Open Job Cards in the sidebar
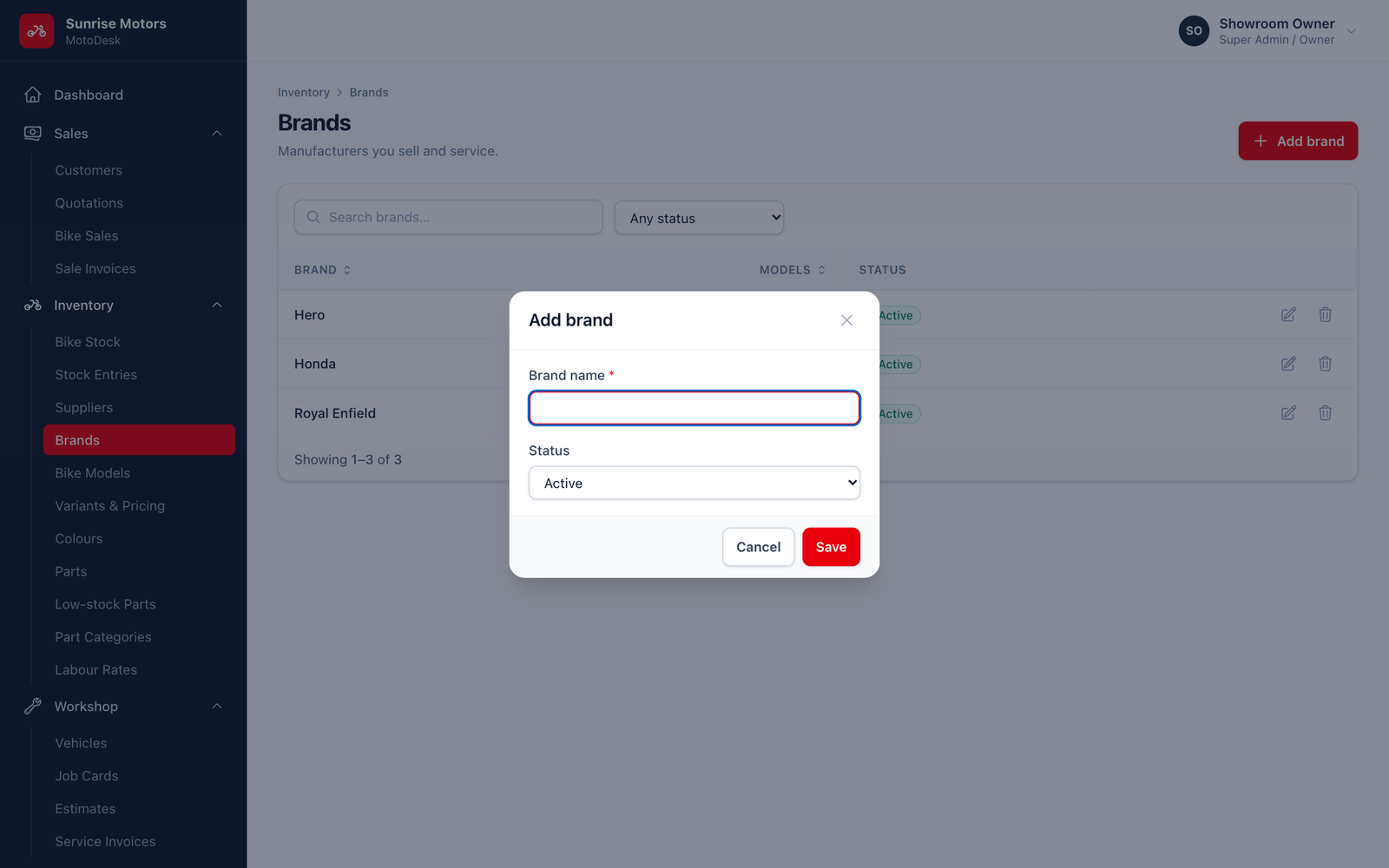This screenshot has width=1389, height=868. coord(87,776)
